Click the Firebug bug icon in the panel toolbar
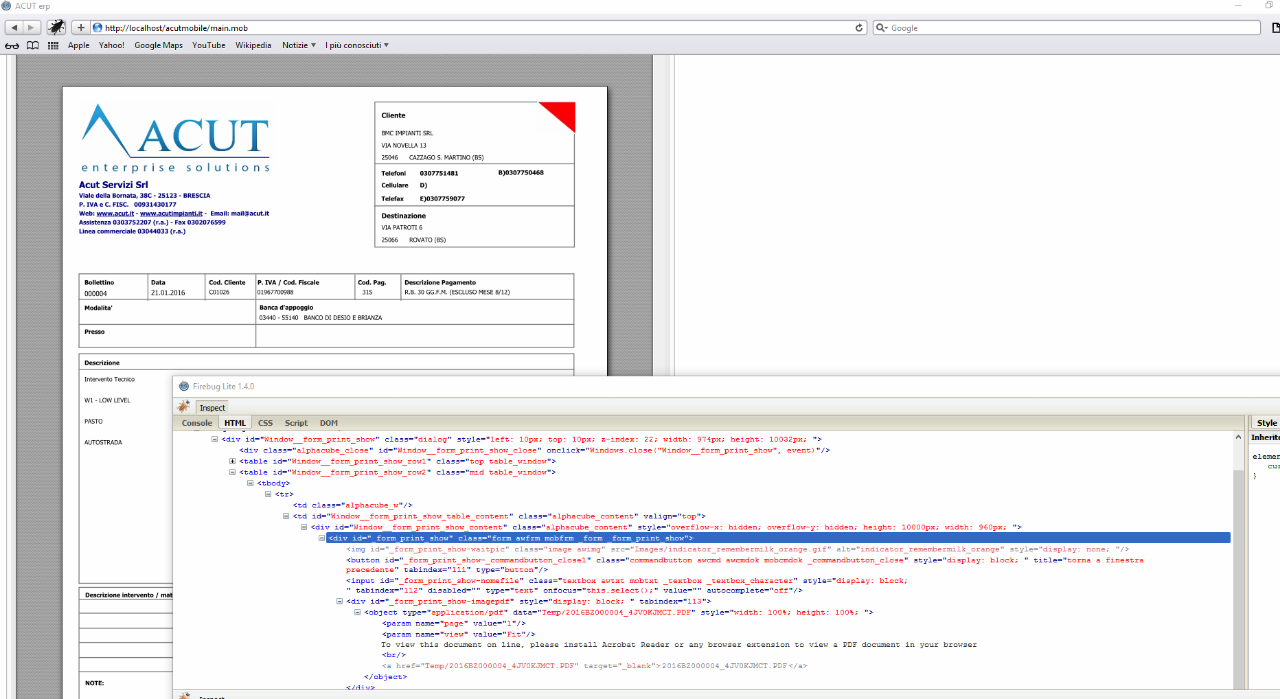The image size is (1280, 699). click(x=183, y=407)
